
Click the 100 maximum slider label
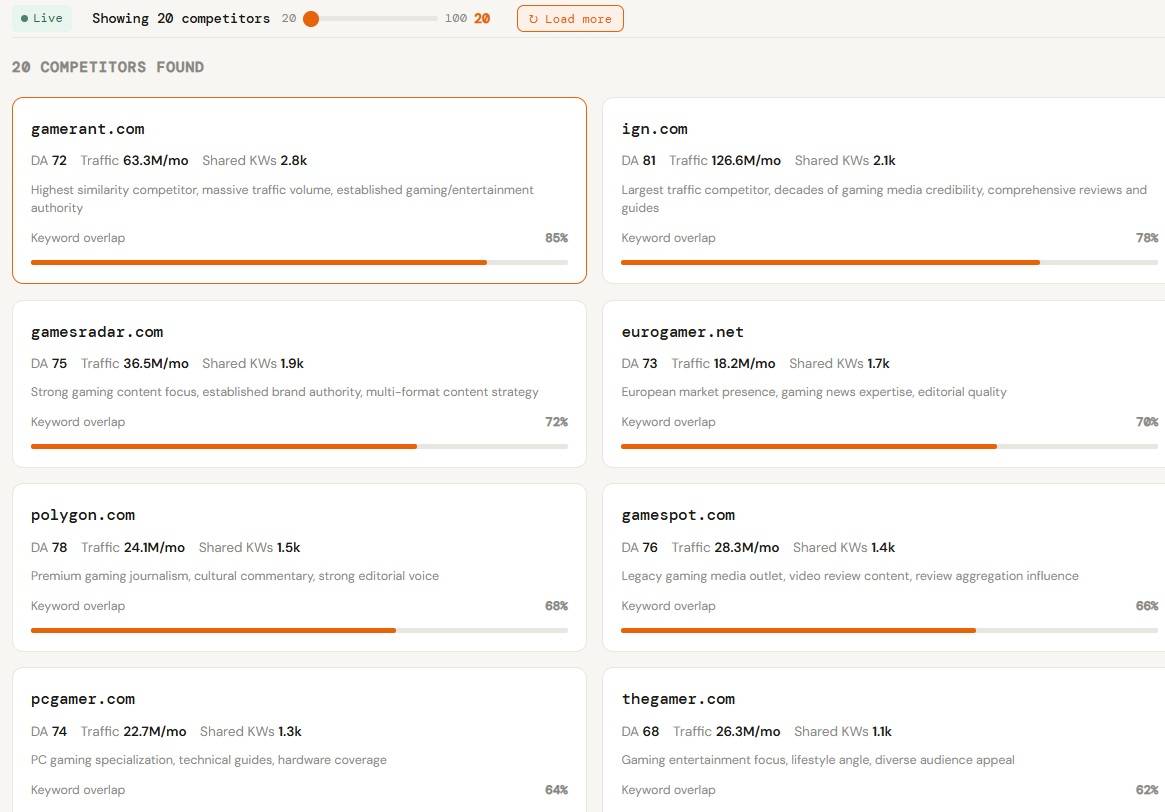(456, 19)
